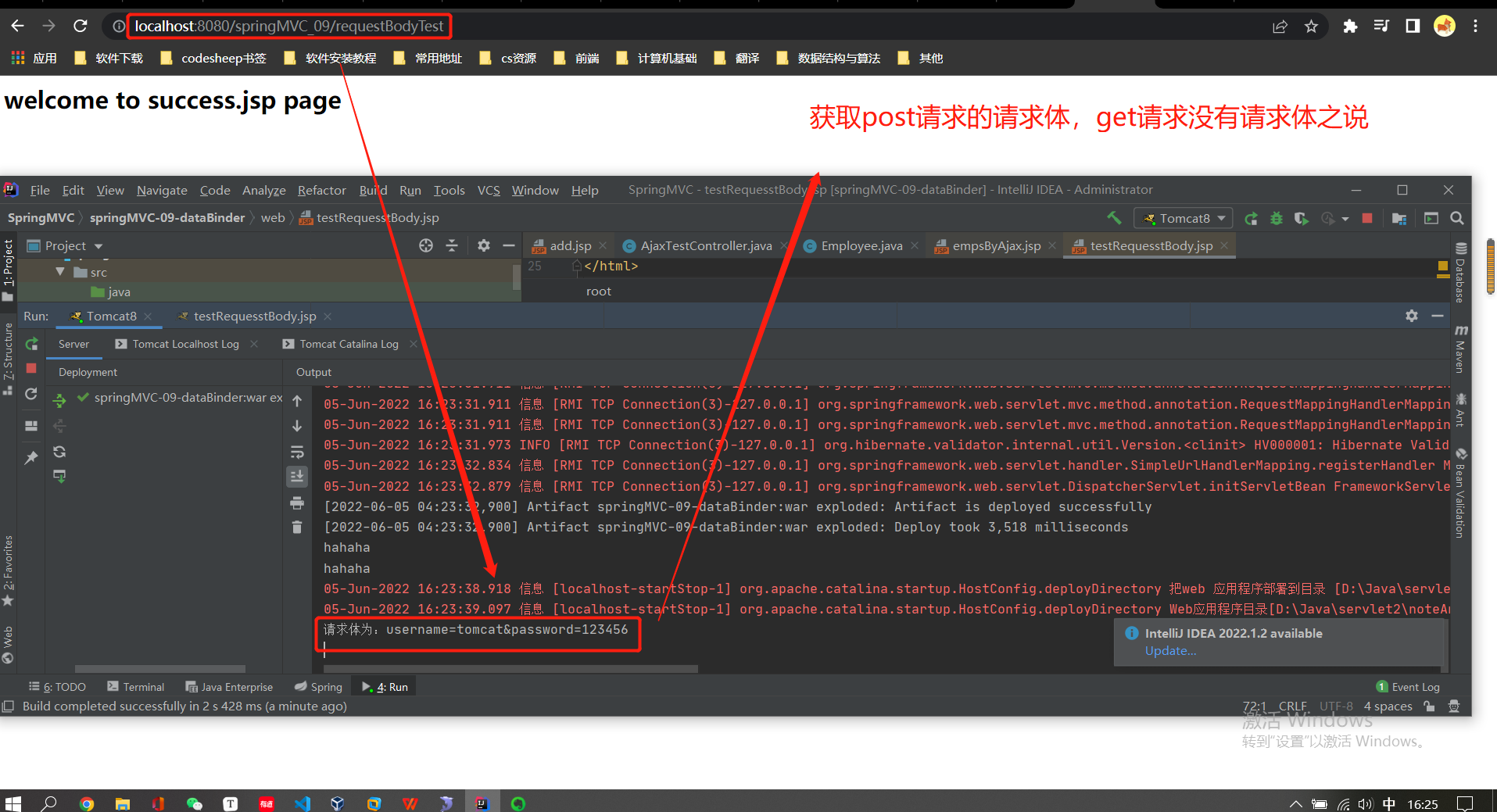Open the Terminal tool window

click(135, 687)
